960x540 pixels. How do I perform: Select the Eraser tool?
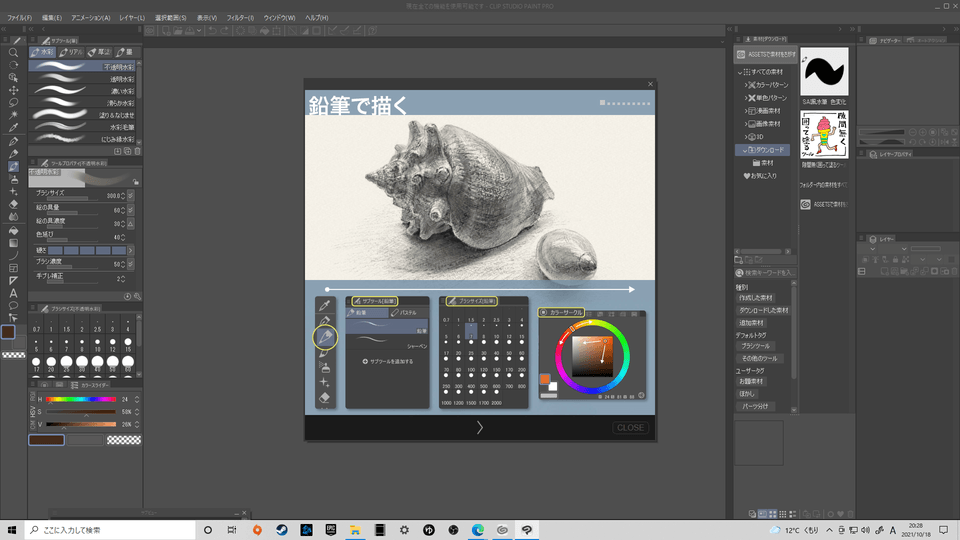pos(13,204)
